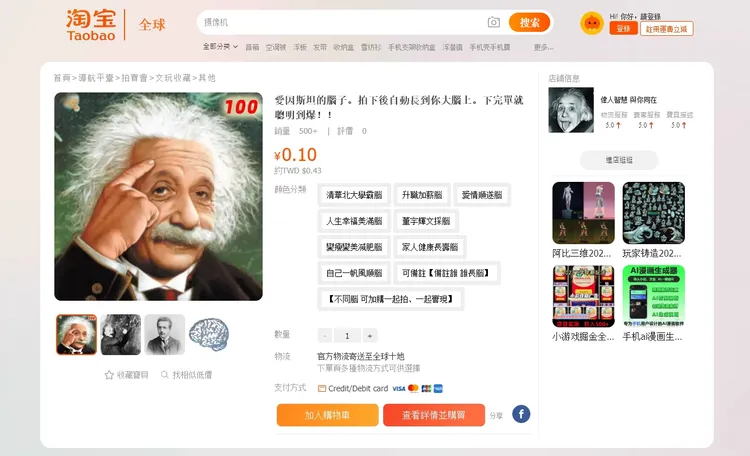
Task: Click the 進店逛逛 enter-shop button
Action: click(619, 160)
